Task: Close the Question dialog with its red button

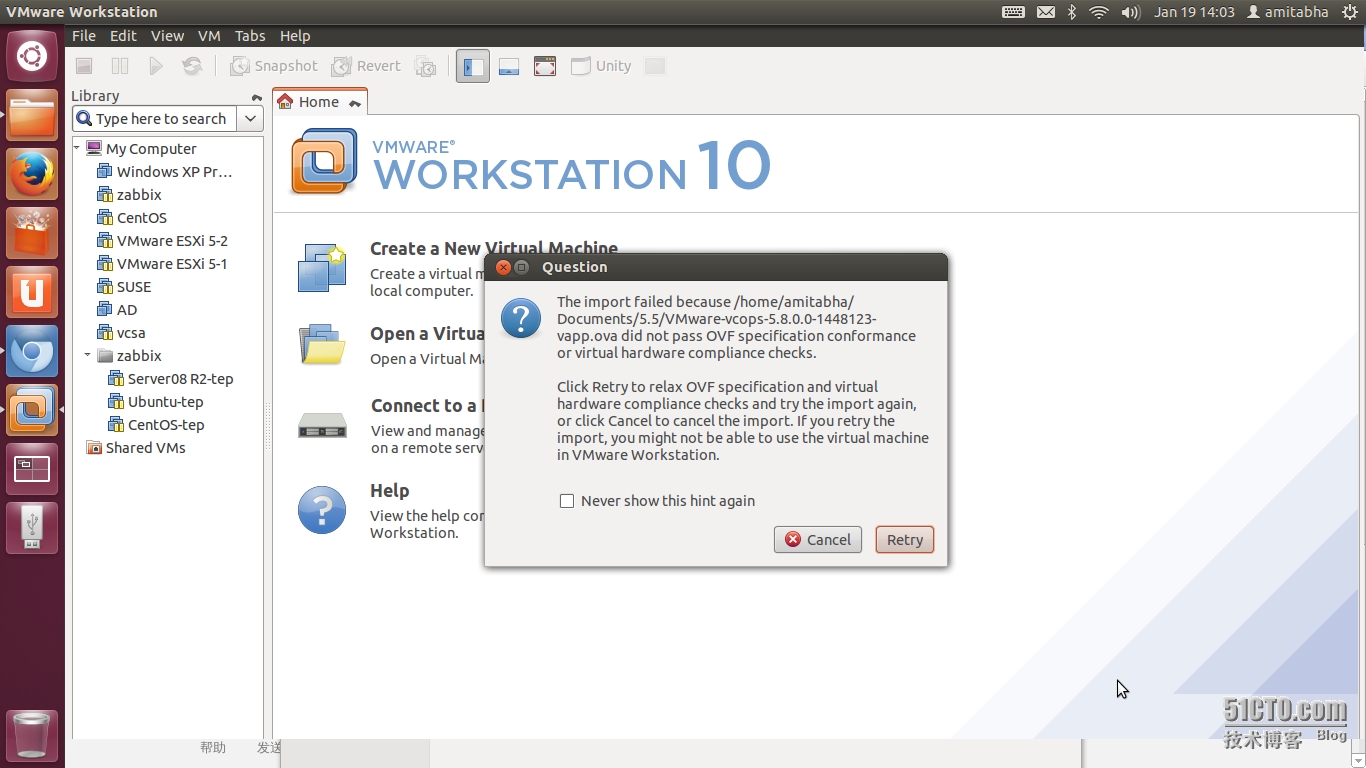Action: (503, 267)
